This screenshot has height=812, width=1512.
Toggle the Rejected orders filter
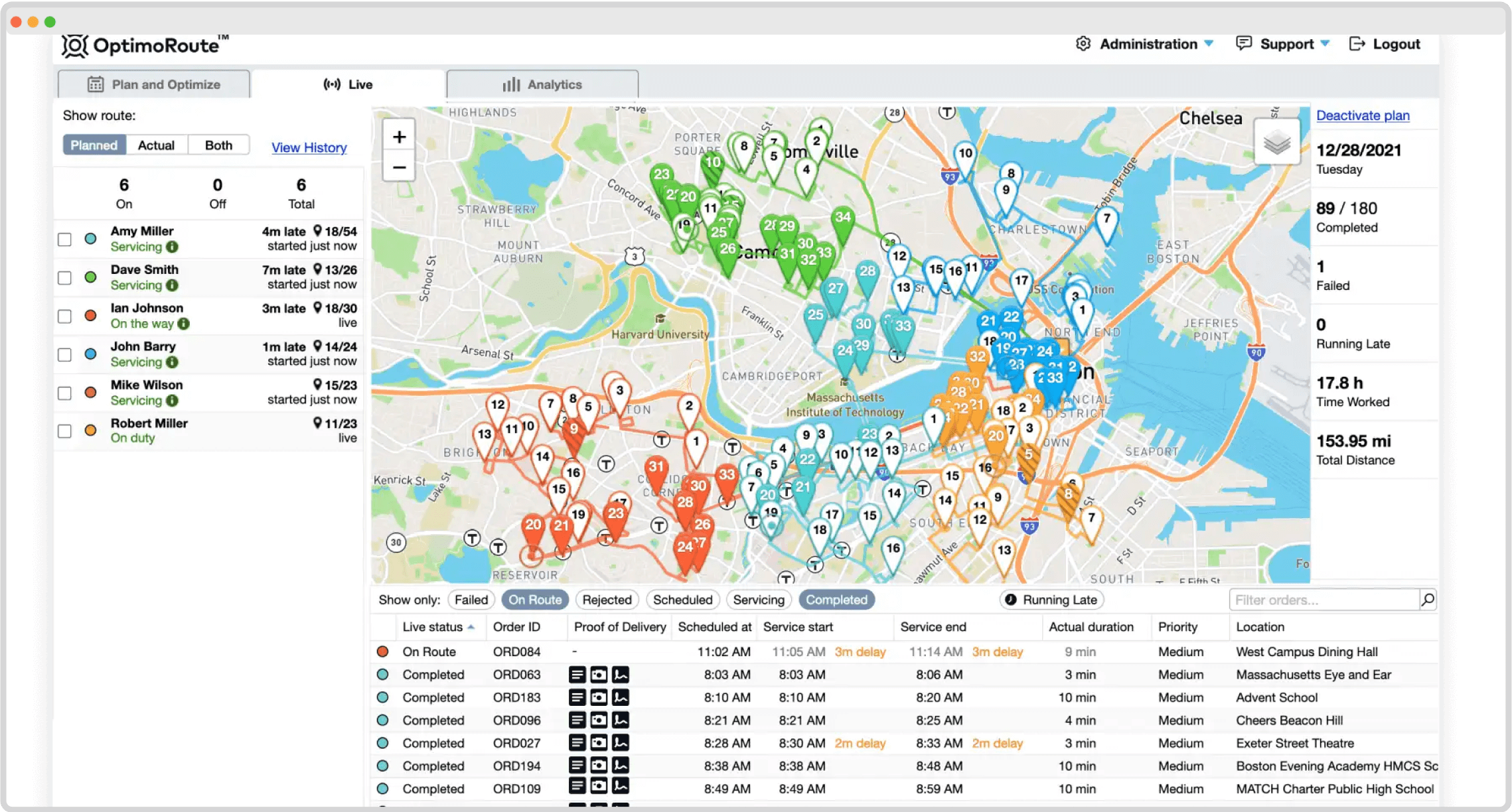pos(607,600)
